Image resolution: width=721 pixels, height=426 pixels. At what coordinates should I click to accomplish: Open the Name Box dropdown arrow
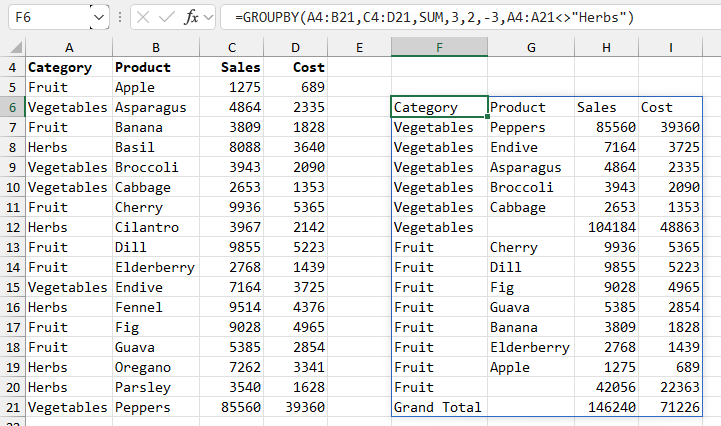point(99,17)
